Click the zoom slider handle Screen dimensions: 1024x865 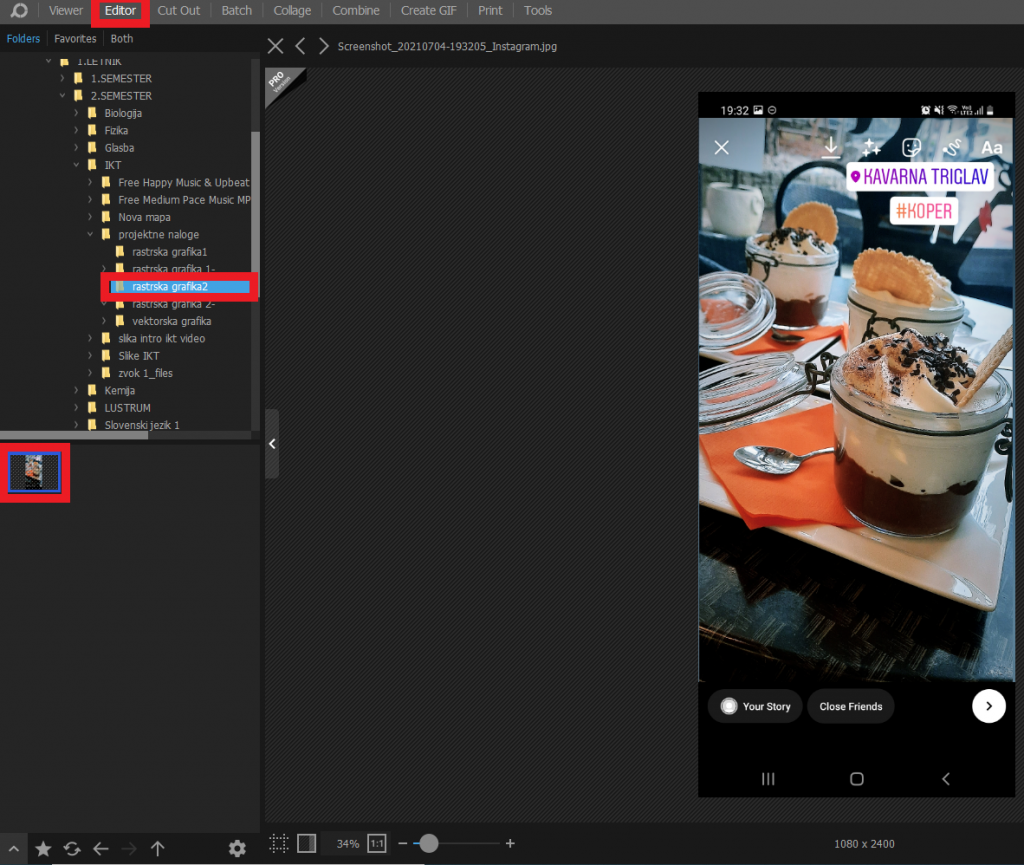click(x=428, y=843)
